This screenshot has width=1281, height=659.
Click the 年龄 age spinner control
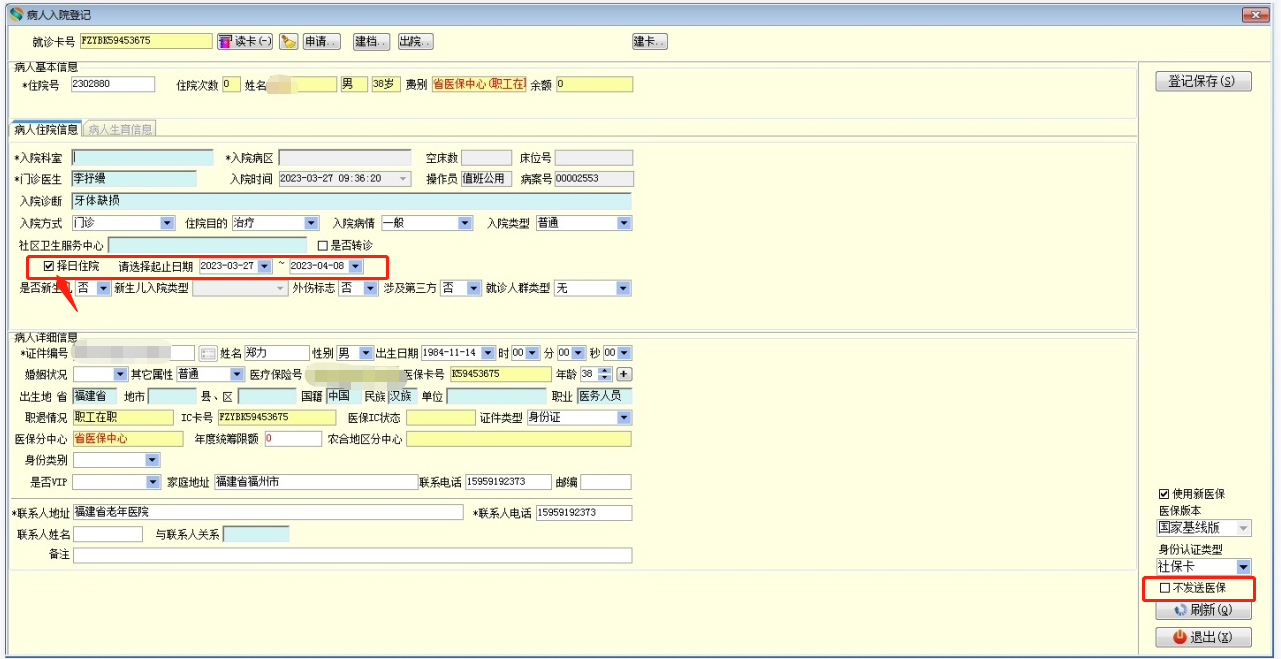605,374
